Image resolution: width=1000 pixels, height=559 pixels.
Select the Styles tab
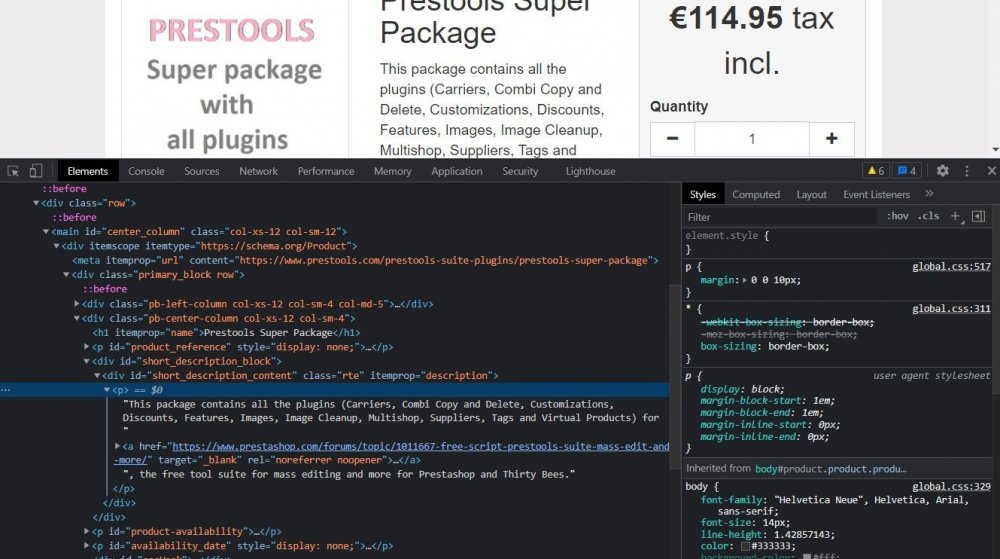pyautogui.click(x=703, y=194)
